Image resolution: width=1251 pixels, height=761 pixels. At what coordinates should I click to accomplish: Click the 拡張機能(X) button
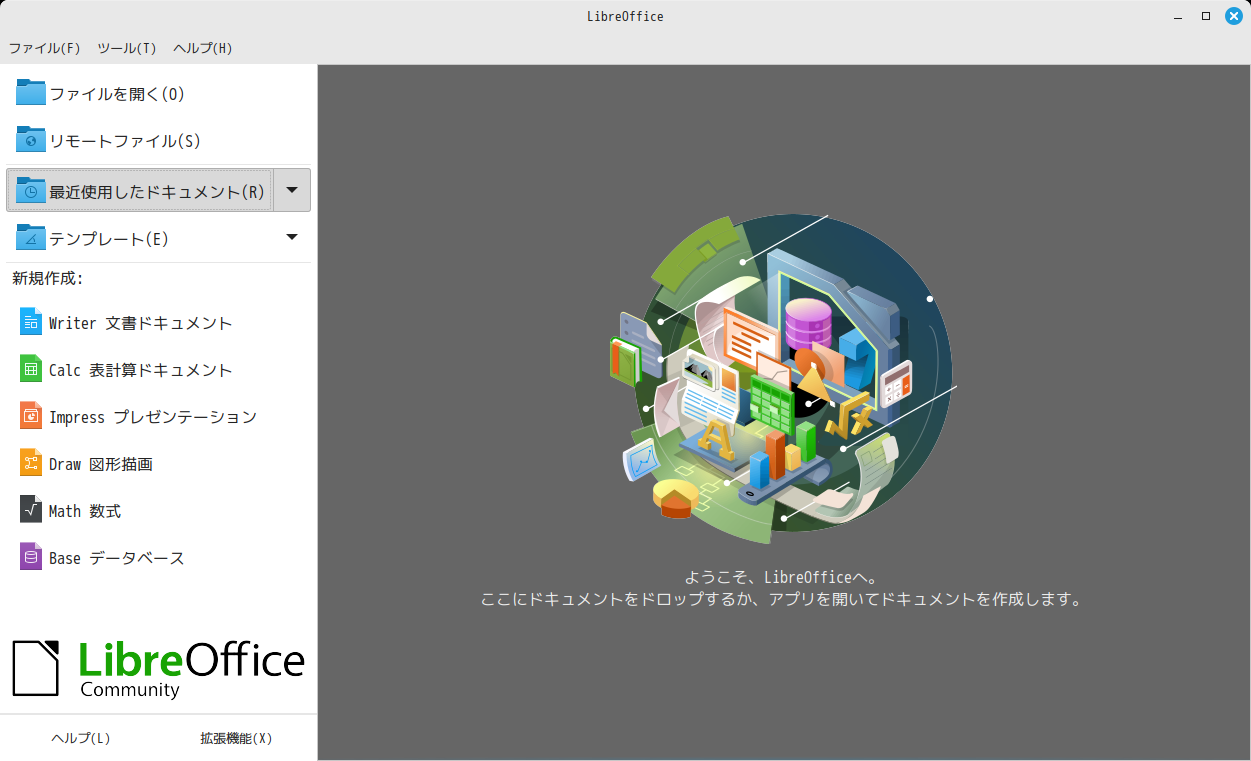236,738
